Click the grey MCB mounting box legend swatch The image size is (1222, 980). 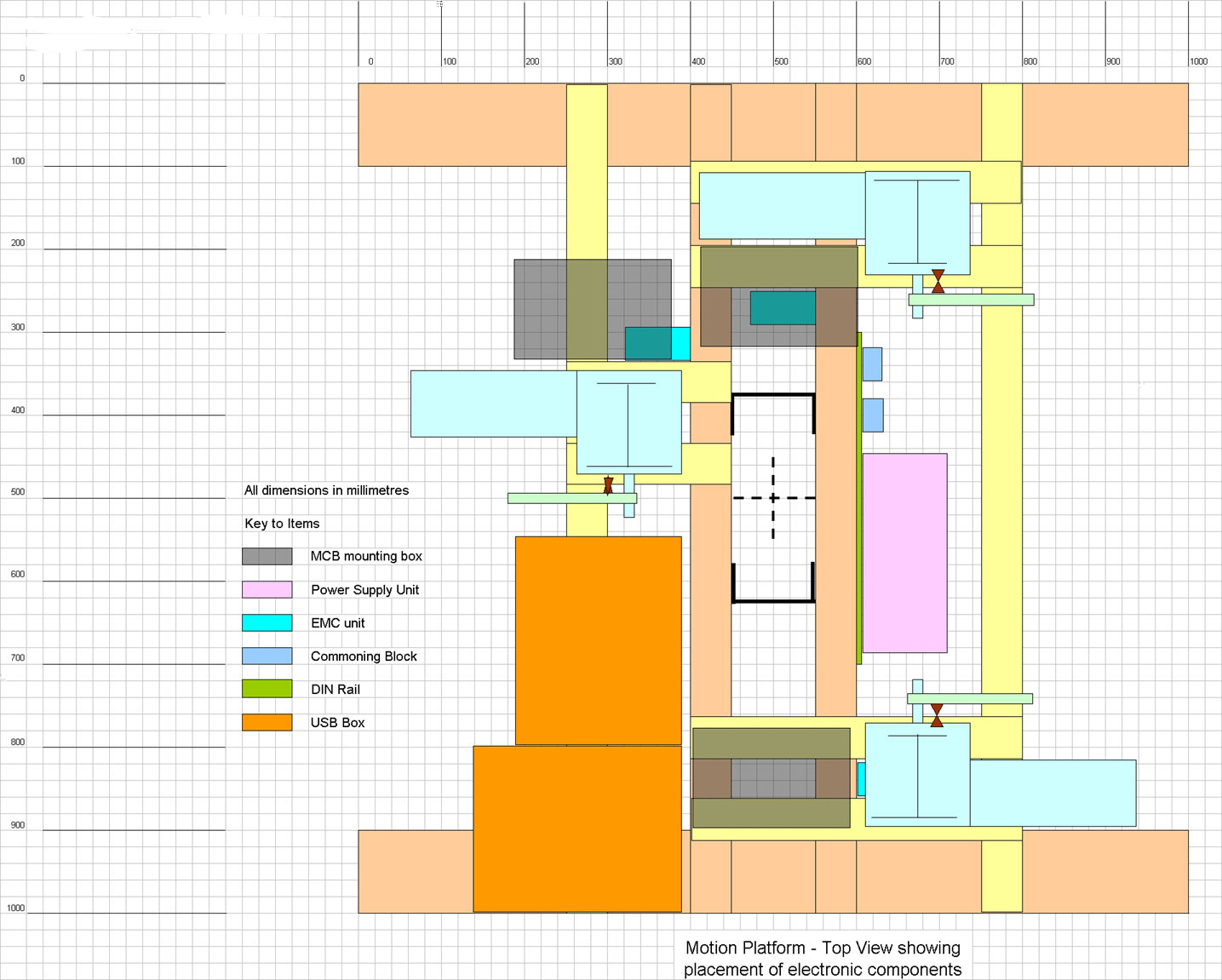(267, 556)
